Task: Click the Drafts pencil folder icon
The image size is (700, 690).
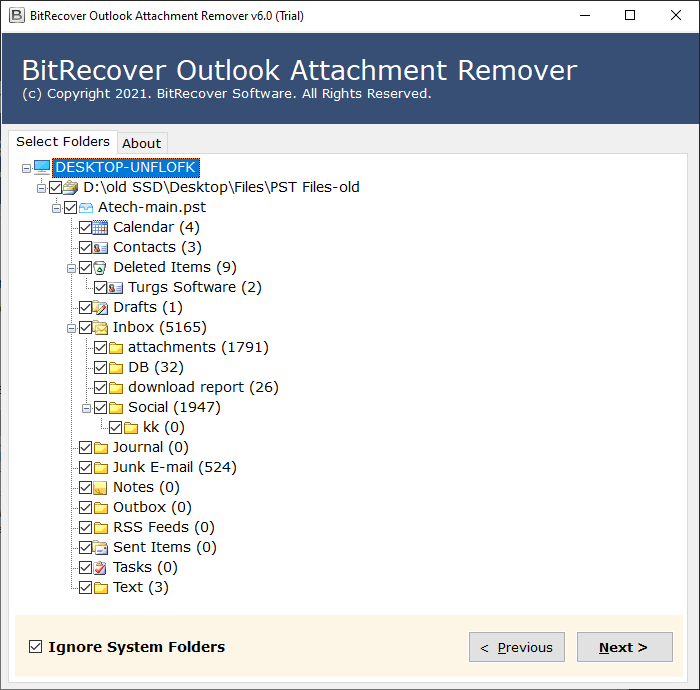Action: pyautogui.click(x=100, y=308)
